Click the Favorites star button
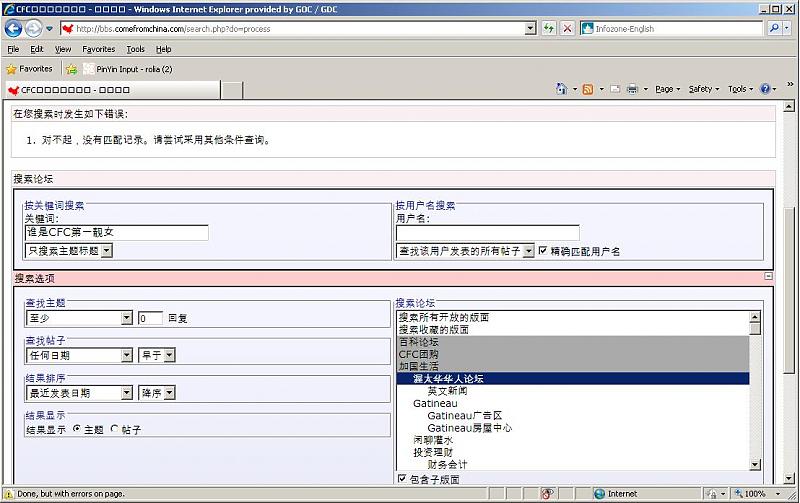The width and height of the screenshot is (800, 503). 29,69
